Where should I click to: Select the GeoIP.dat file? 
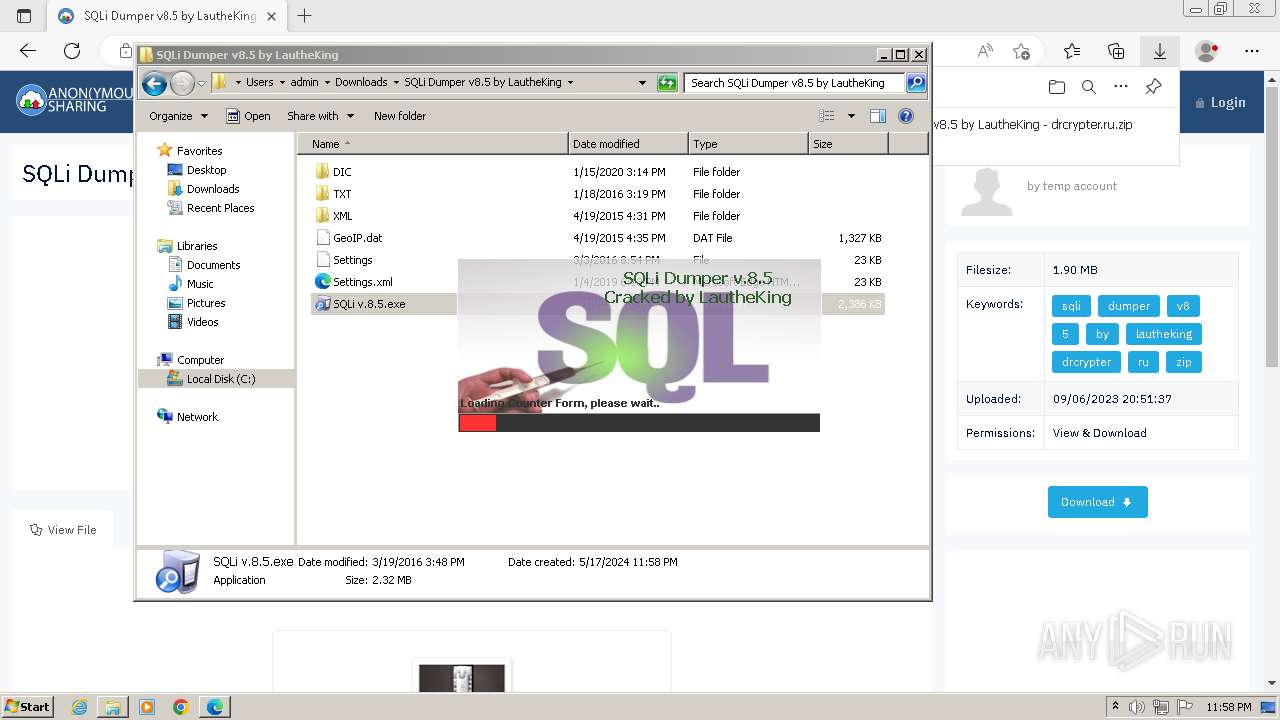point(357,238)
